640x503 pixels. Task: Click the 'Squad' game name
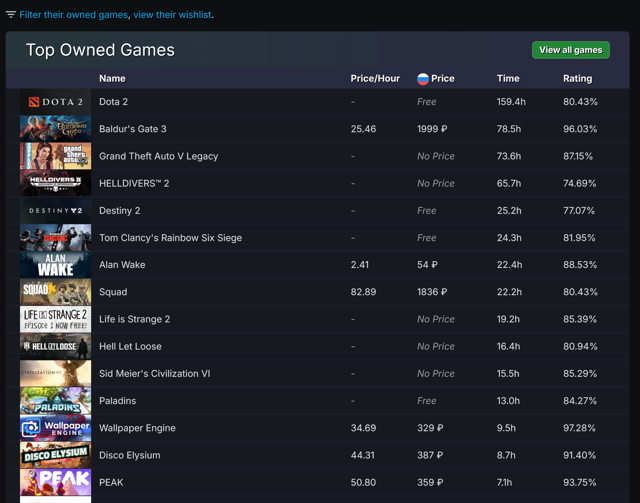(x=113, y=292)
